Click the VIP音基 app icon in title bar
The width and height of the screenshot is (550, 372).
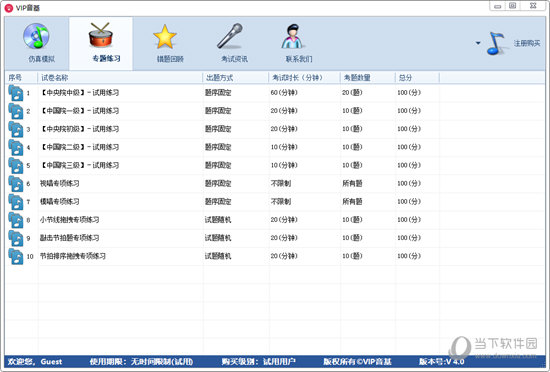coord(9,7)
